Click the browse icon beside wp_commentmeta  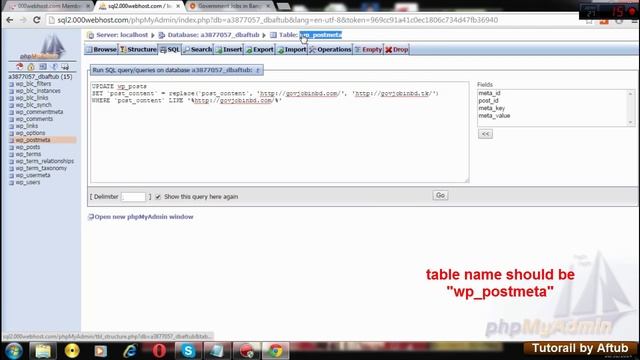tap(11, 112)
